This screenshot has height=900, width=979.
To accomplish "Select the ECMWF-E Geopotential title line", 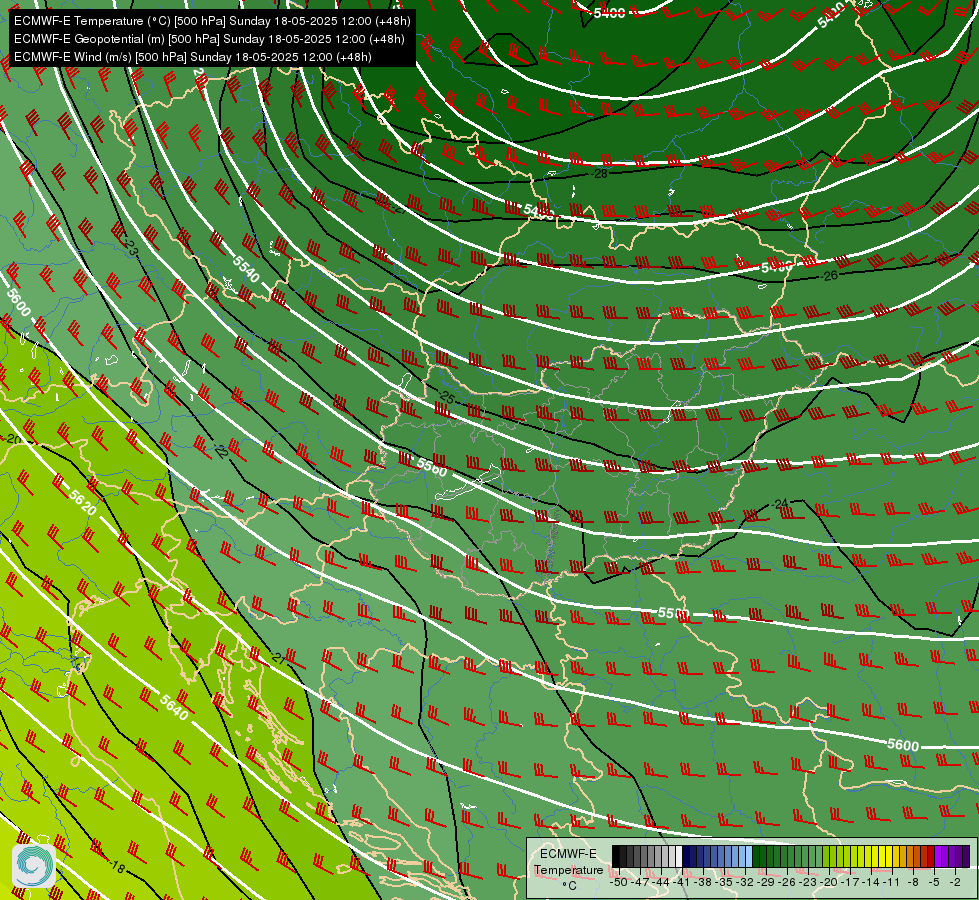I will coord(209,39).
